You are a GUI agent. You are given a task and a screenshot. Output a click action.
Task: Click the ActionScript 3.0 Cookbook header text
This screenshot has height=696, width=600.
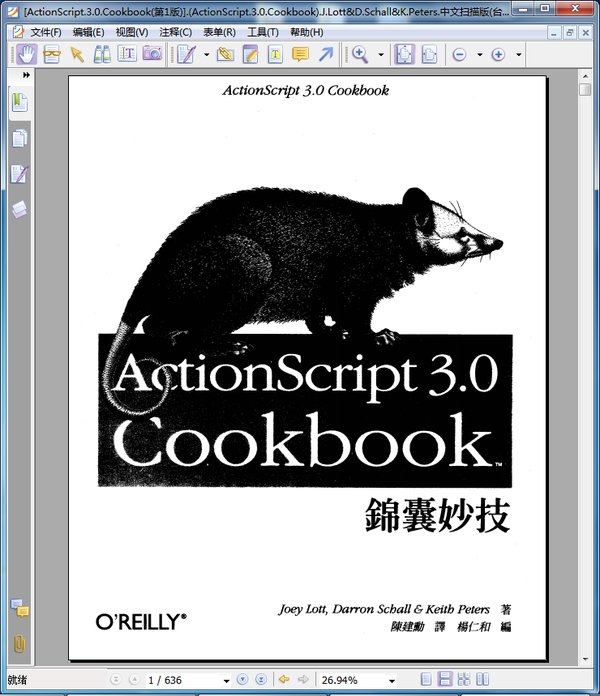(x=306, y=91)
